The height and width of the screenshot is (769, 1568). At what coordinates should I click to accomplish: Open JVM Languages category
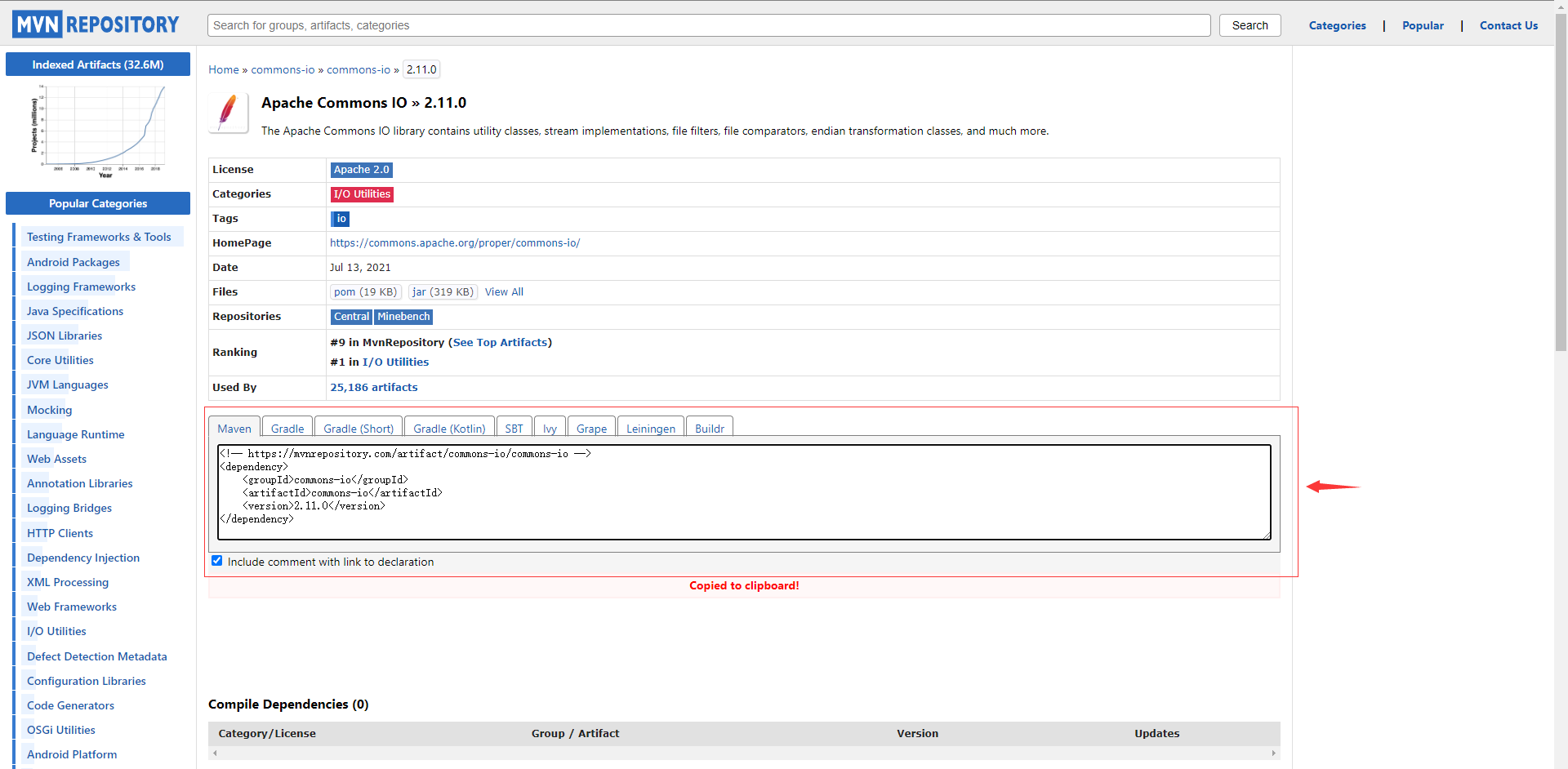[68, 384]
